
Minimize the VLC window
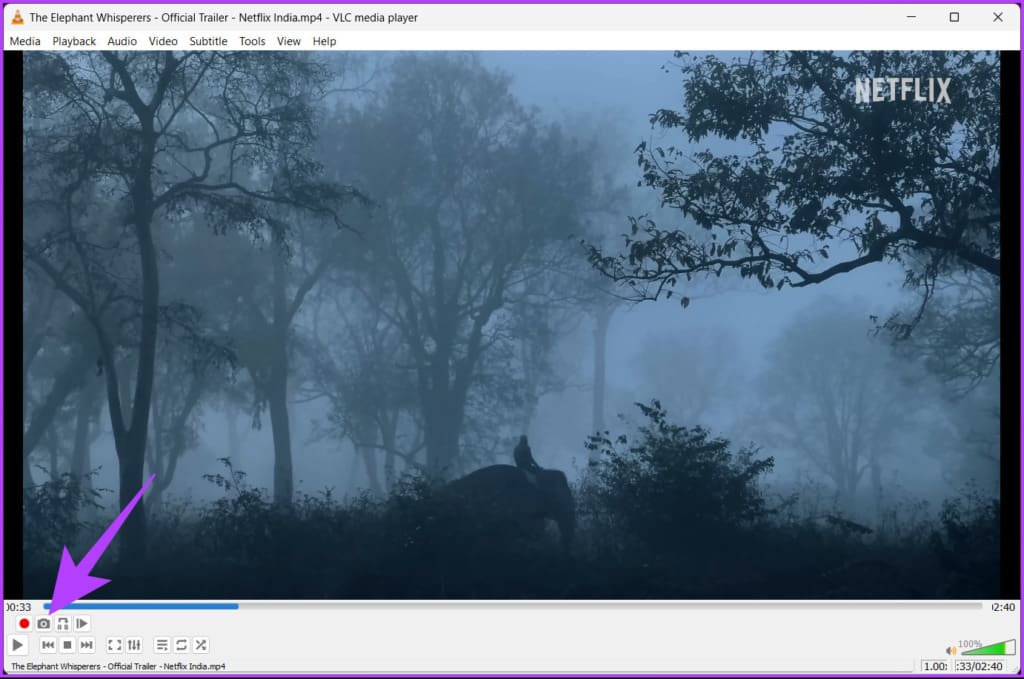(x=912, y=17)
